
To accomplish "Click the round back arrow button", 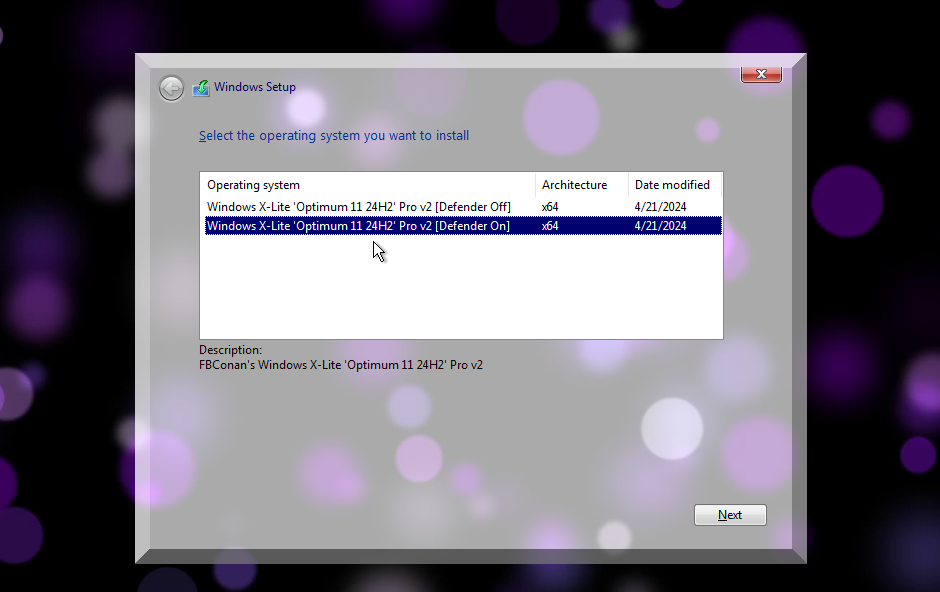I will tap(171, 89).
